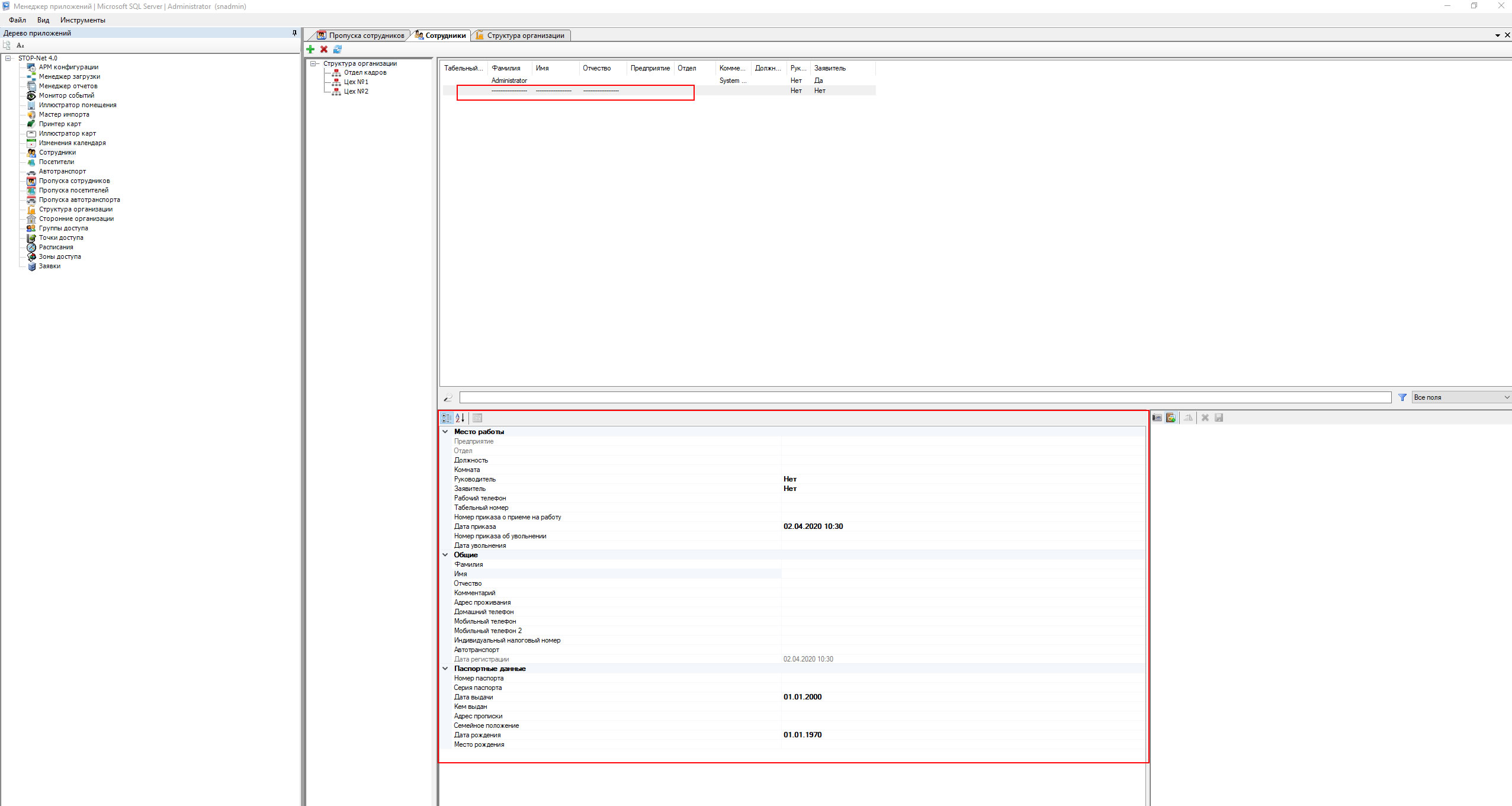Click the gray X remove photo icon
Screen dimensions: 1512x806
click(1205, 418)
